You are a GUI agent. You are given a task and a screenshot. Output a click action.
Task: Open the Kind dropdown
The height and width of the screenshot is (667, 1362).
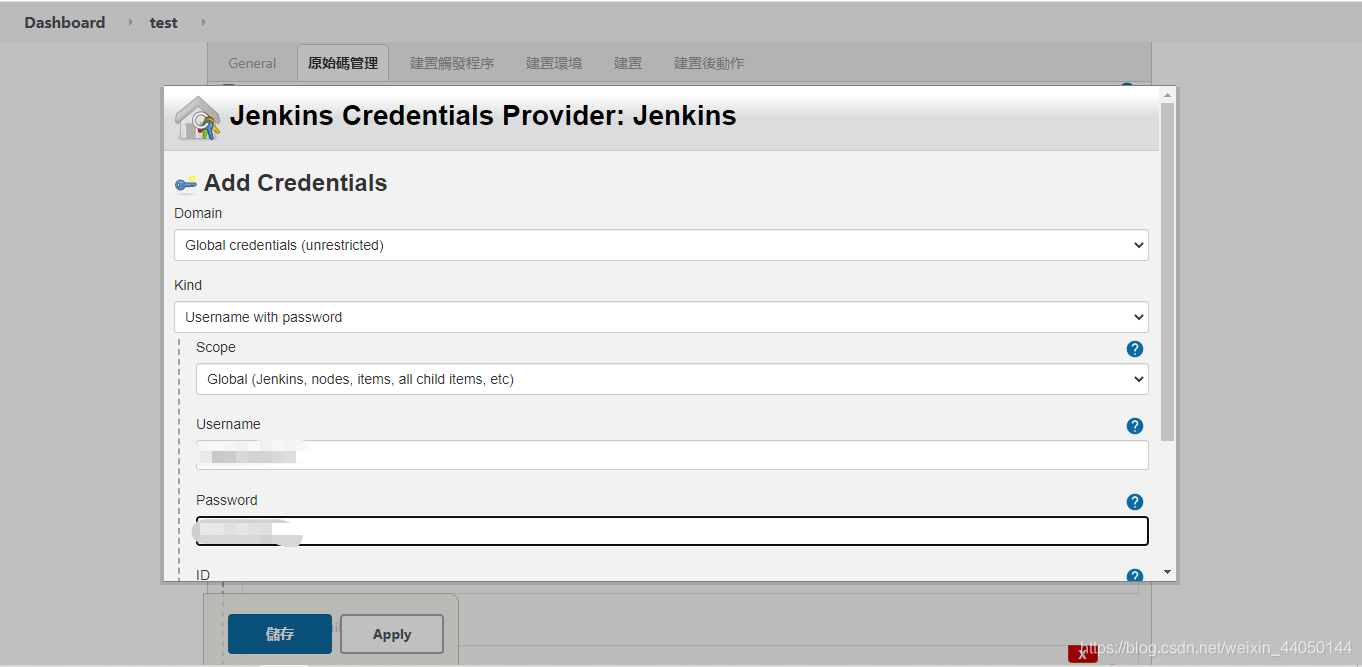(x=661, y=317)
